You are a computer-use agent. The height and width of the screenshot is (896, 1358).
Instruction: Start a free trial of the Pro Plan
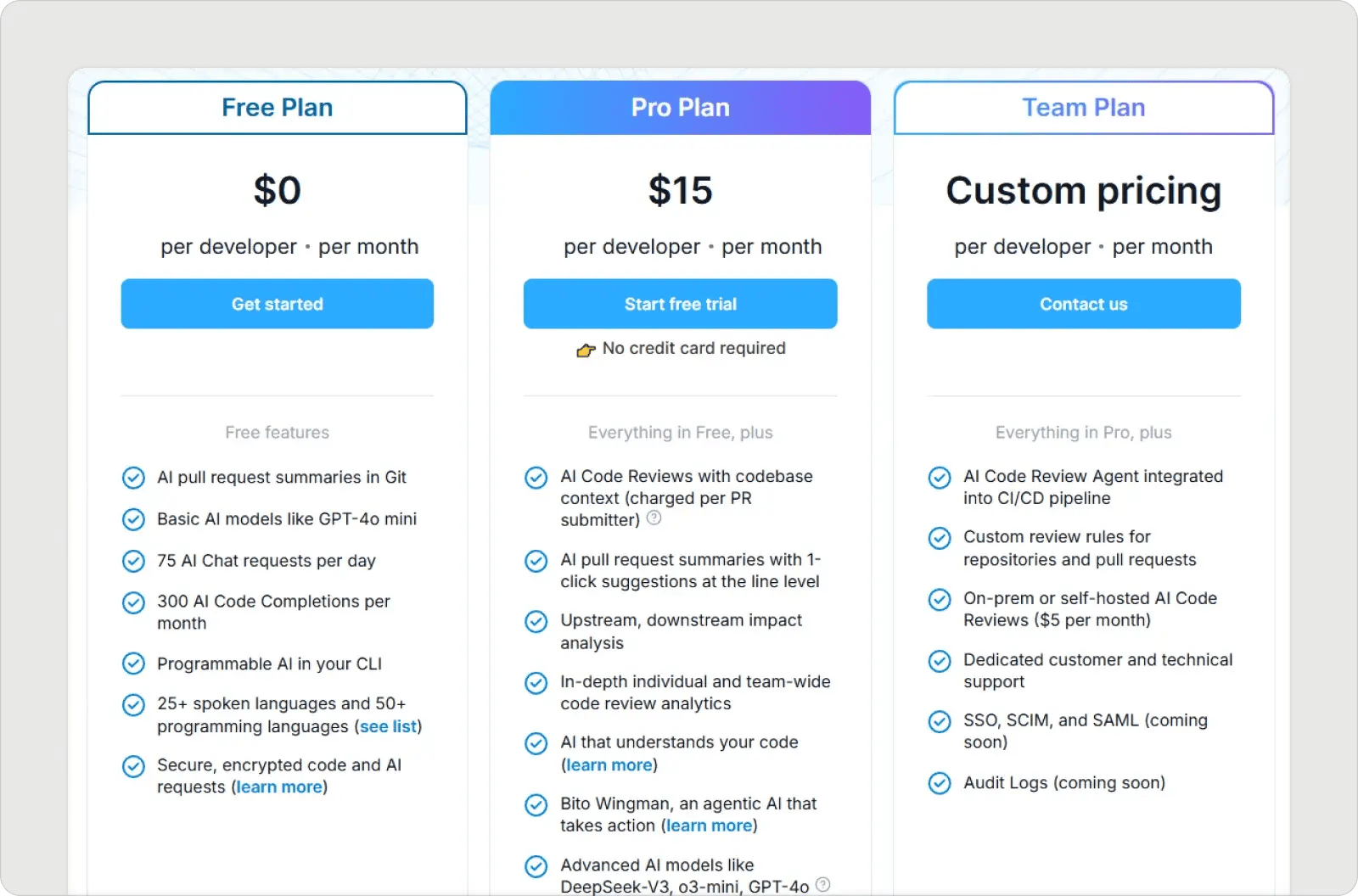point(680,304)
